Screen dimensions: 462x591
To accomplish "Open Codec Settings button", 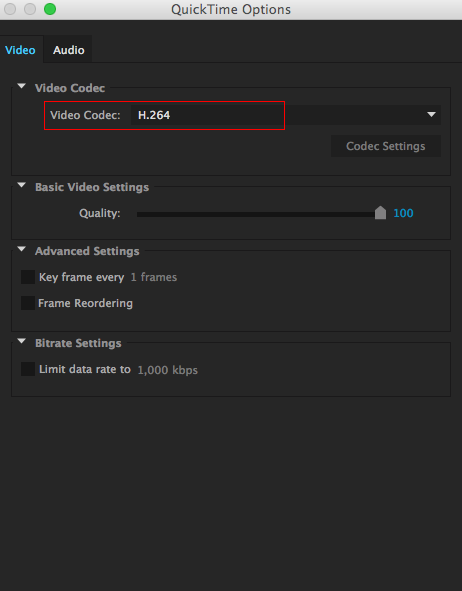I will pyautogui.click(x=386, y=146).
